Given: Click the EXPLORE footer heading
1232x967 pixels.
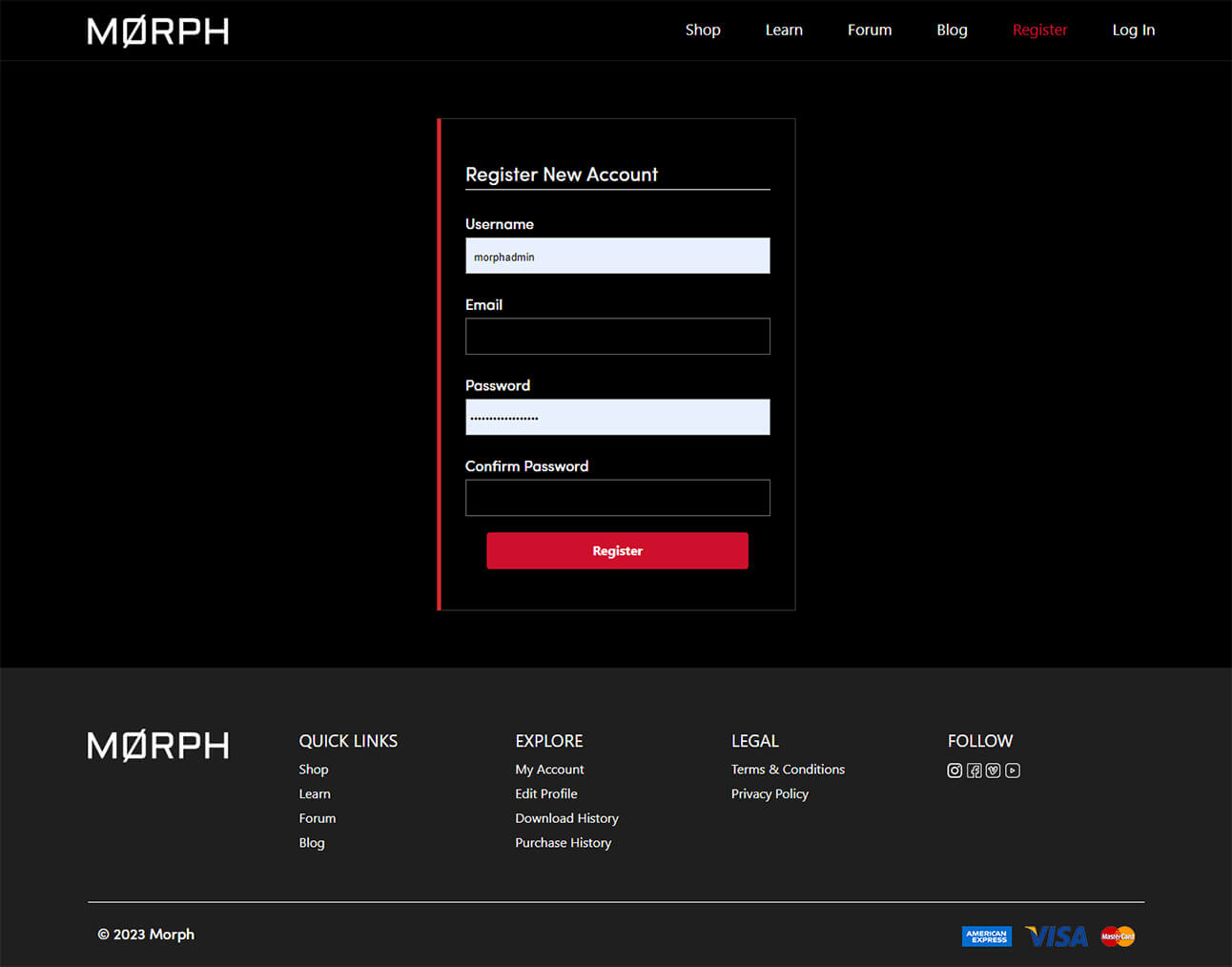Looking at the screenshot, I should coord(548,741).
